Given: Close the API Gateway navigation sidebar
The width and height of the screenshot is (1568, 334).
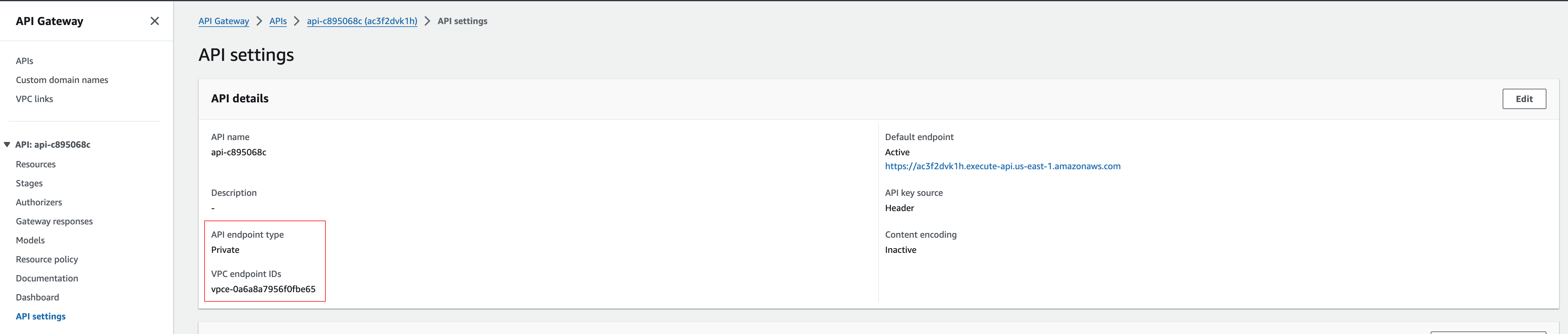Looking at the screenshot, I should 154,21.
